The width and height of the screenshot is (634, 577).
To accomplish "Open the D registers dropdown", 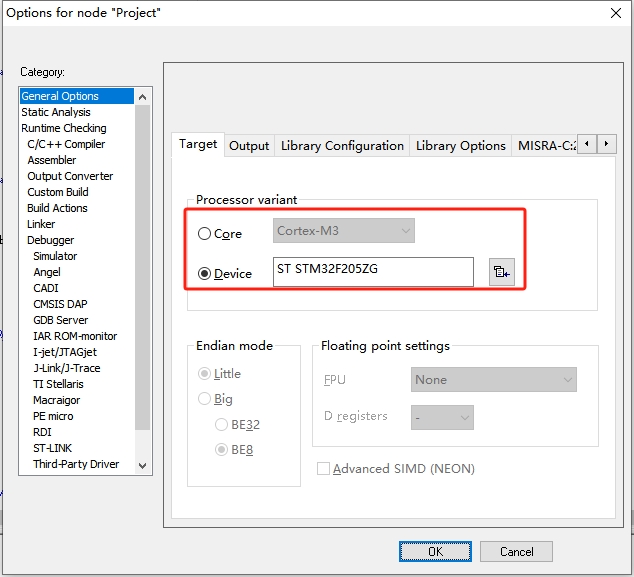I will click(442, 417).
